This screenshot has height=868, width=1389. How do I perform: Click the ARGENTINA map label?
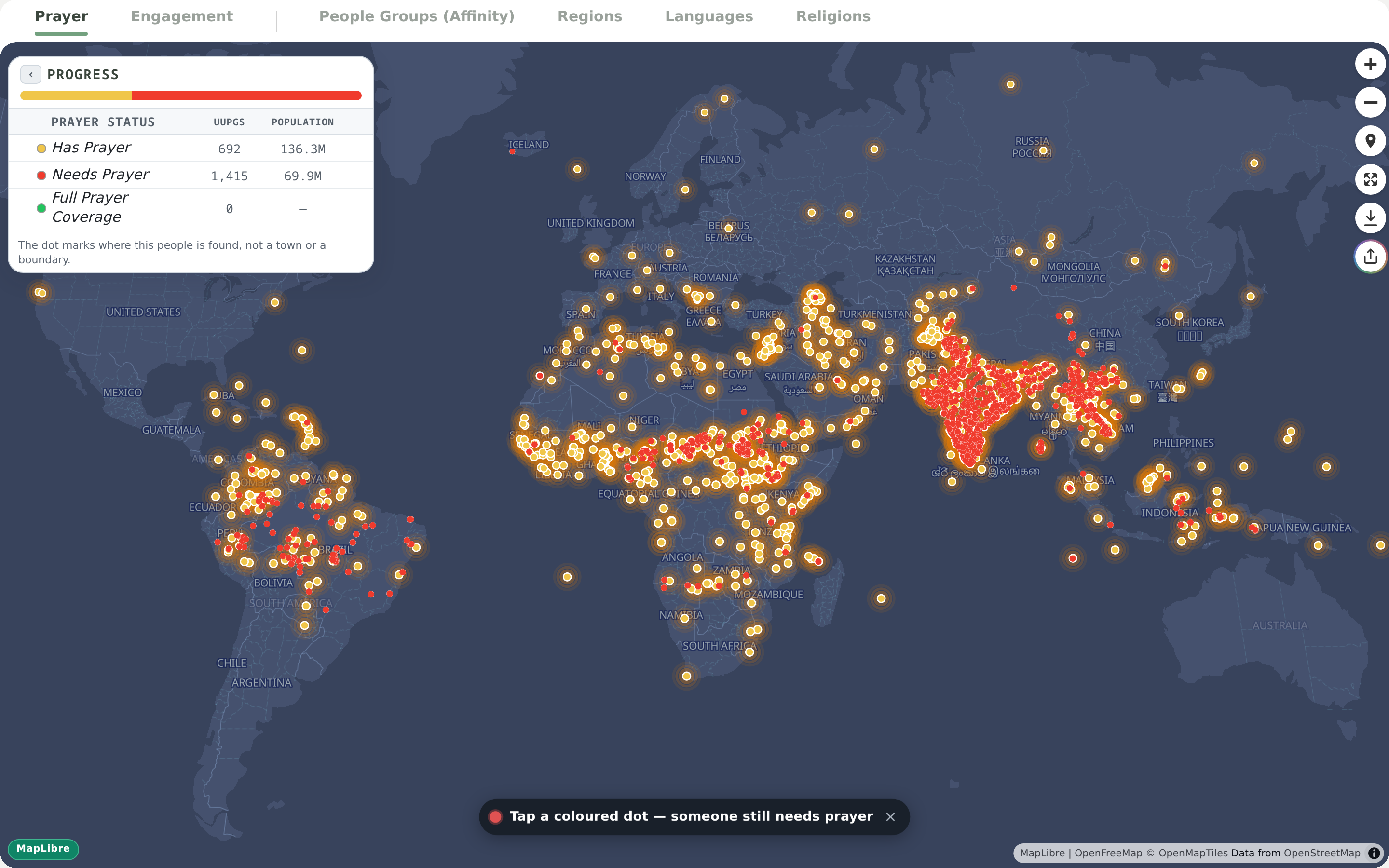click(261, 683)
